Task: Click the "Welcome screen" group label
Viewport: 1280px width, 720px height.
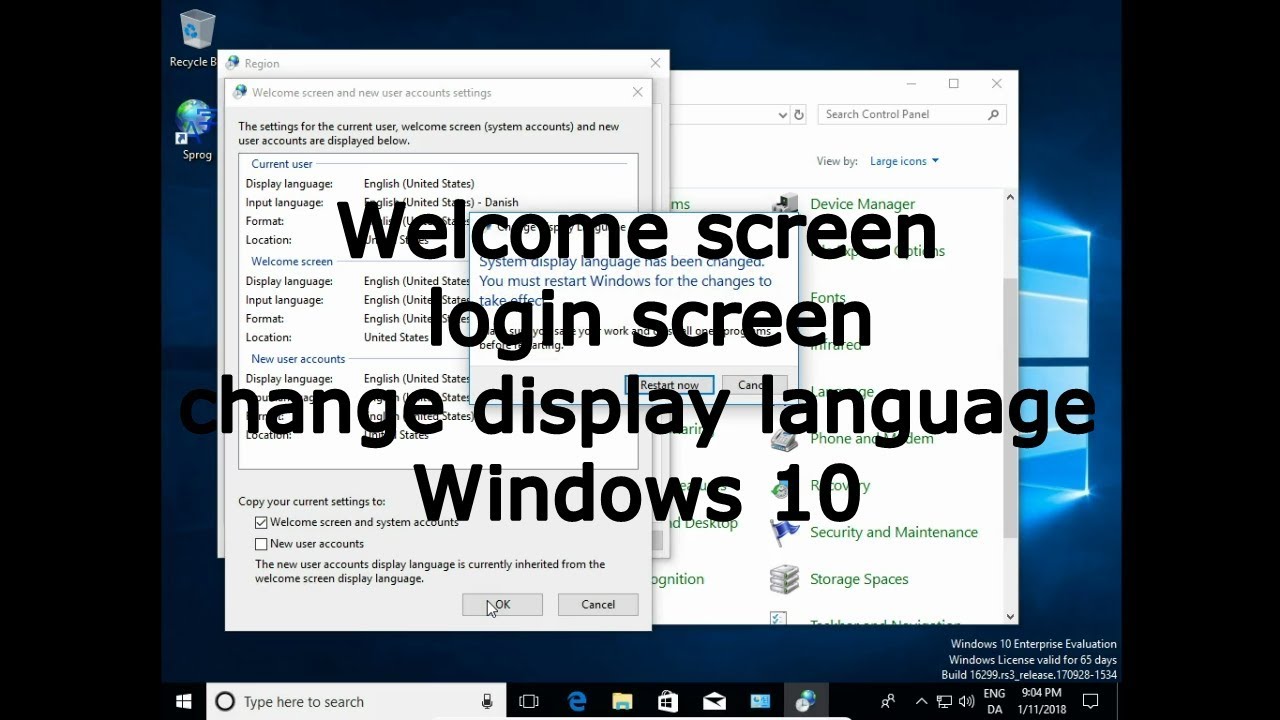Action: [x=292, y=262]
